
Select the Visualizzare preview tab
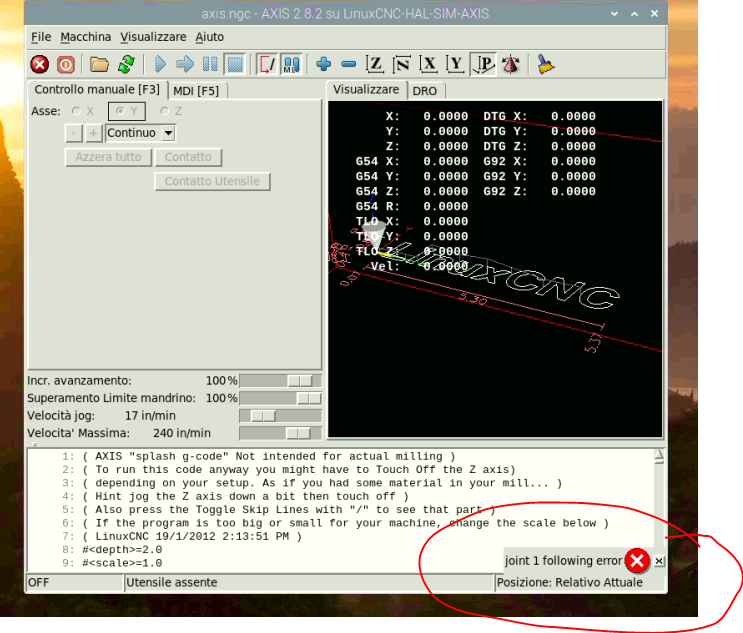(x=366, y=90)
